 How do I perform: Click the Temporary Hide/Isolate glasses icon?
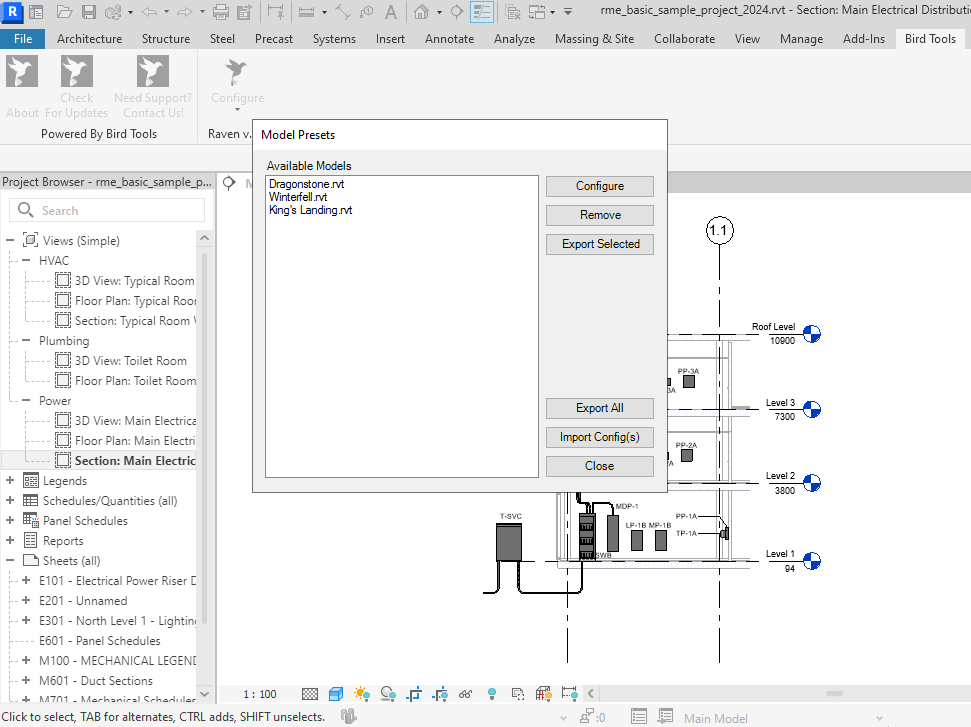pyautogui.click(x=465, y=694)
